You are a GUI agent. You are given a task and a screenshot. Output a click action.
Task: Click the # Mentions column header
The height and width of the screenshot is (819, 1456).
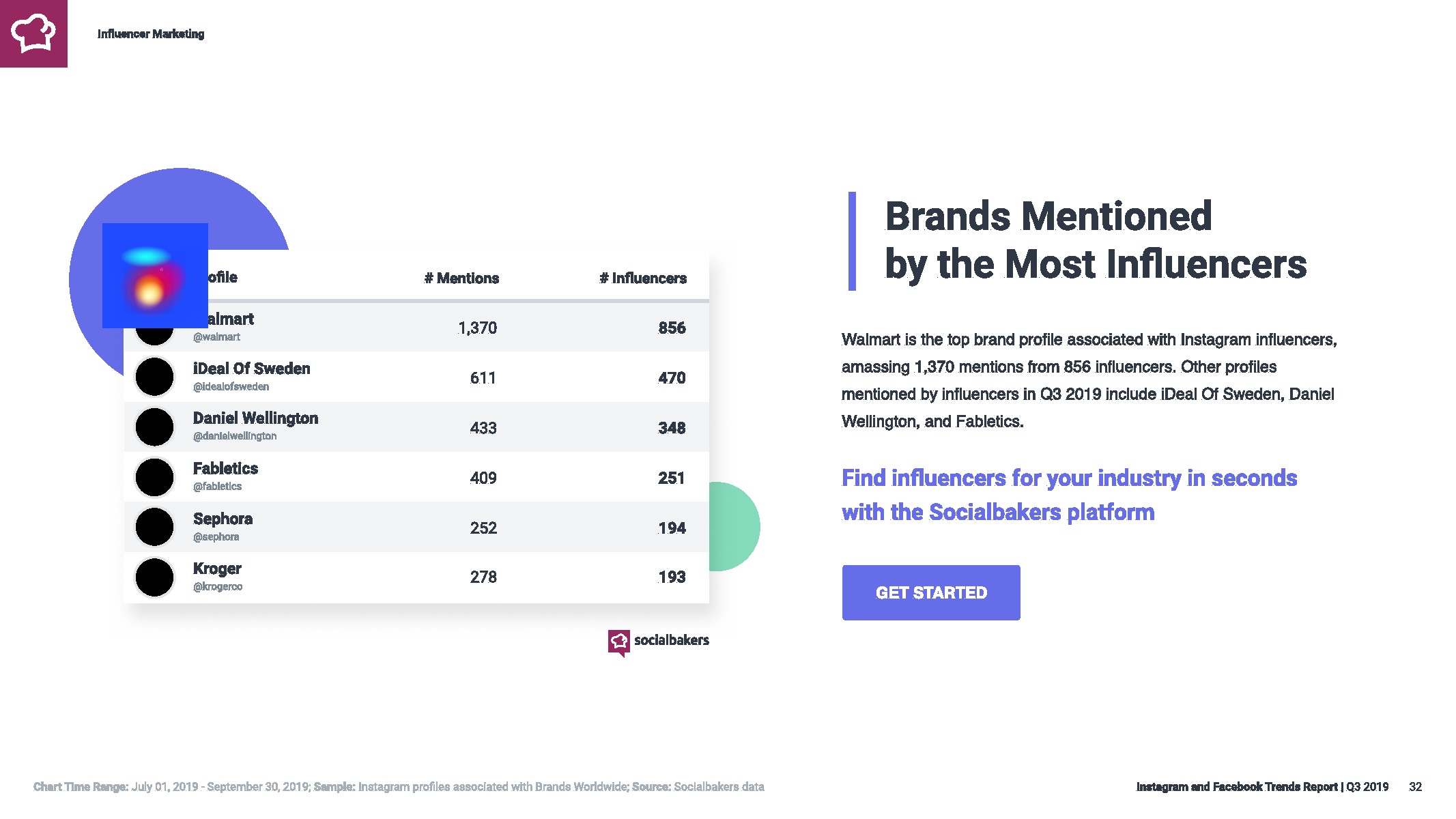(x=461, y=278)
